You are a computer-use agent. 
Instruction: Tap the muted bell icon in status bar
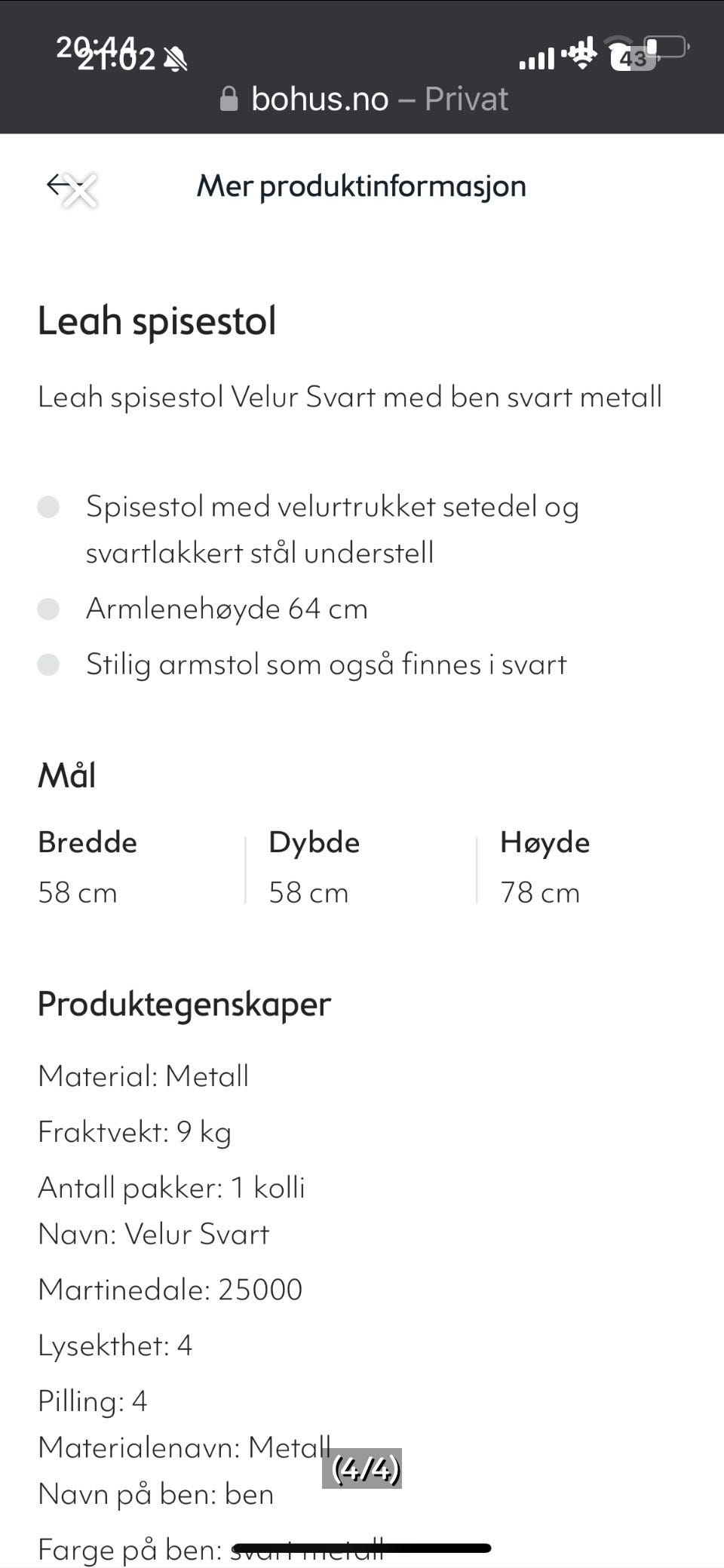click(x=176, y=59)
